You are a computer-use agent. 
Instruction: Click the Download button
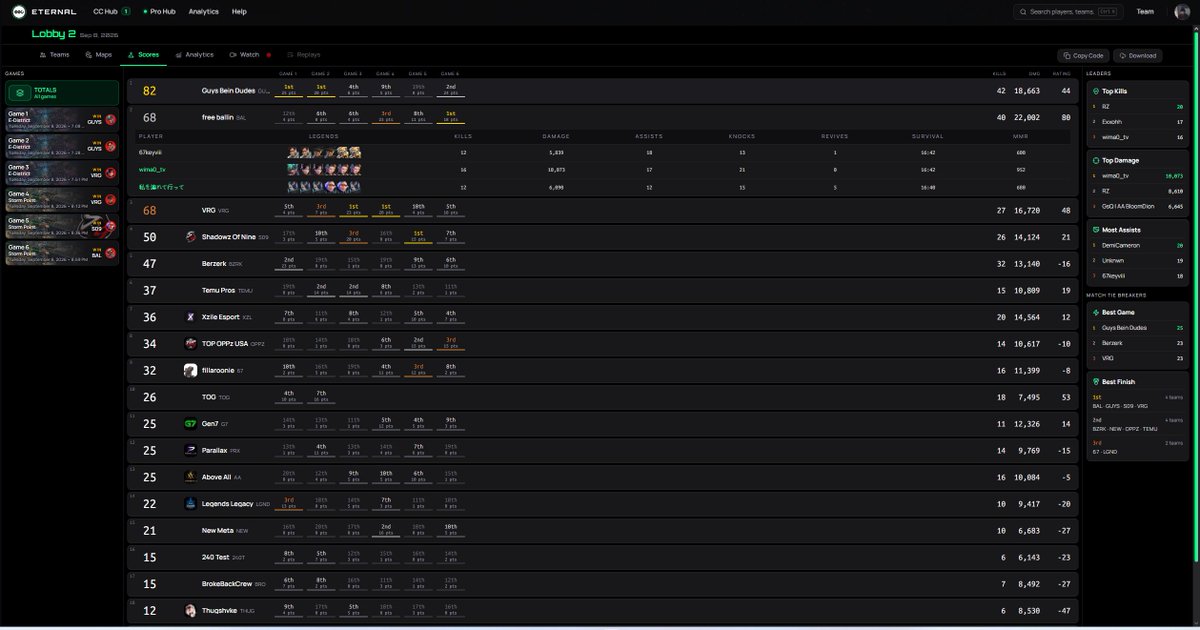click(x=1138, y=56)
